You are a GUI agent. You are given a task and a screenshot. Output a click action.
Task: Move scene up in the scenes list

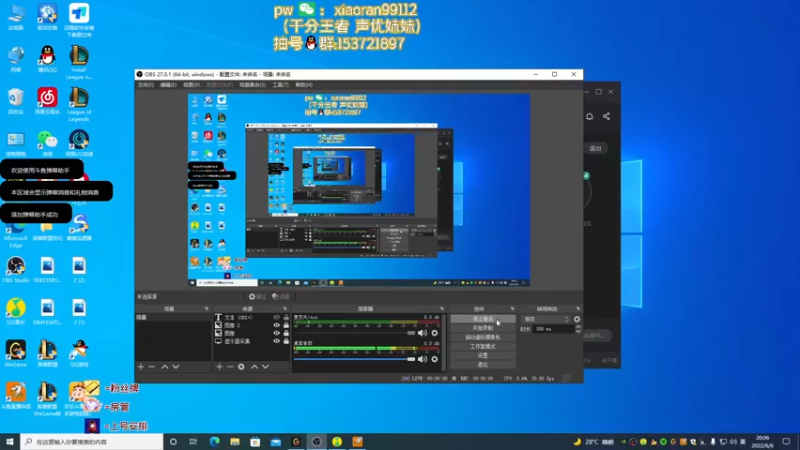point(165,367)
